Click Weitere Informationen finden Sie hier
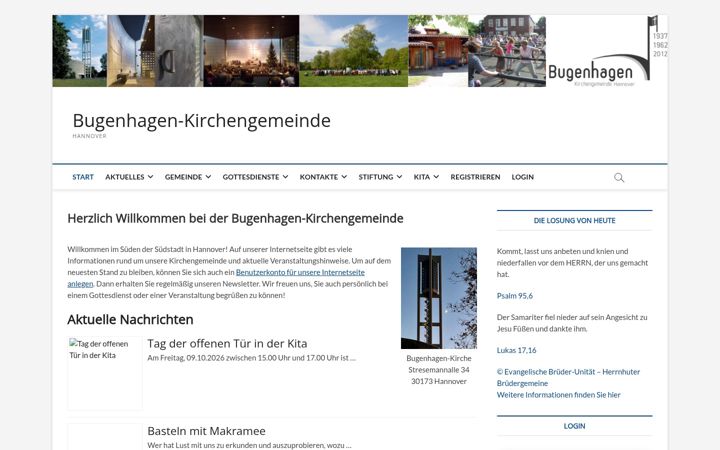Viewport: 720px width, 450px height. click(558, 395)
